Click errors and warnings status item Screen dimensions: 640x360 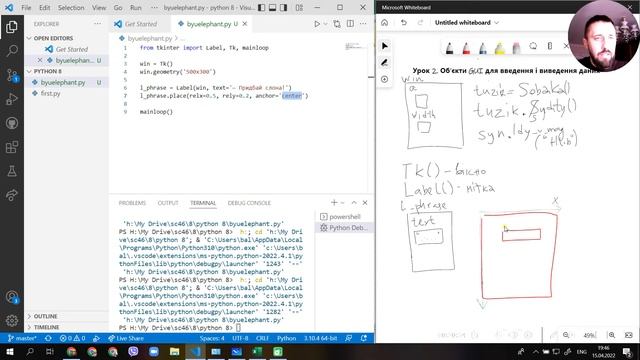tap(72, 338)
